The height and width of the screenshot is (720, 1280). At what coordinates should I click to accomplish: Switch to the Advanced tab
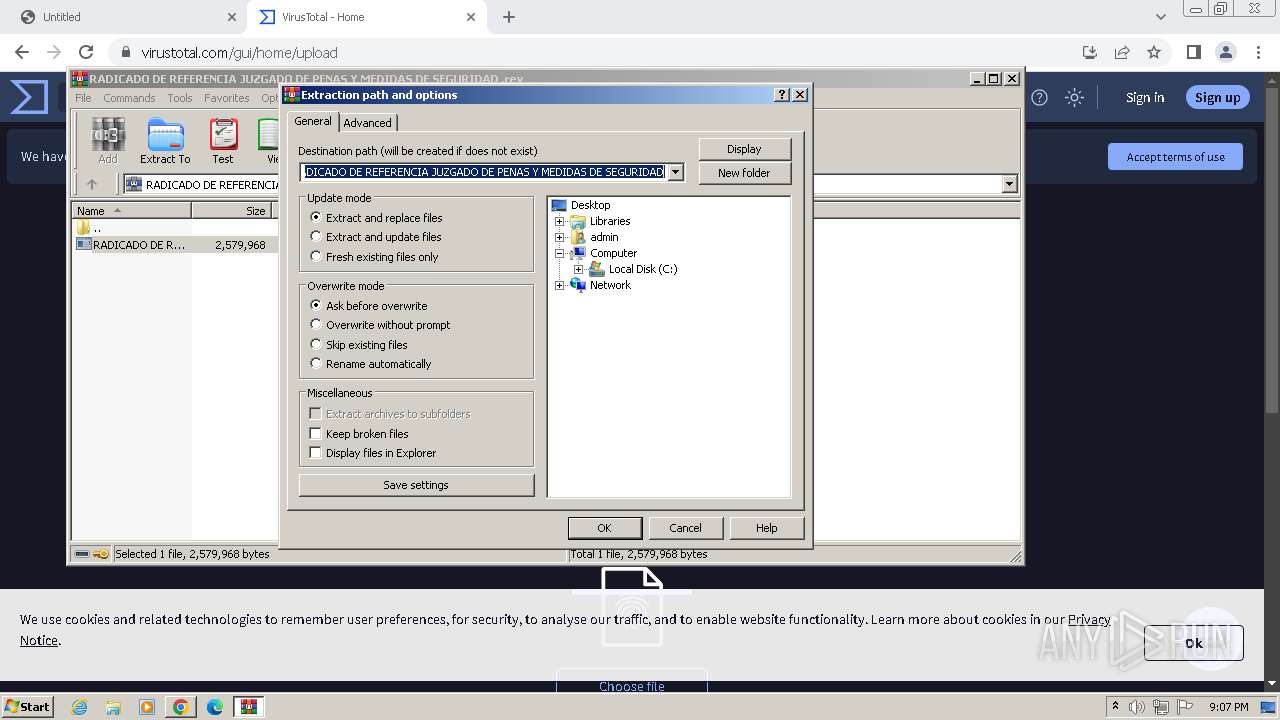point(368,123)
